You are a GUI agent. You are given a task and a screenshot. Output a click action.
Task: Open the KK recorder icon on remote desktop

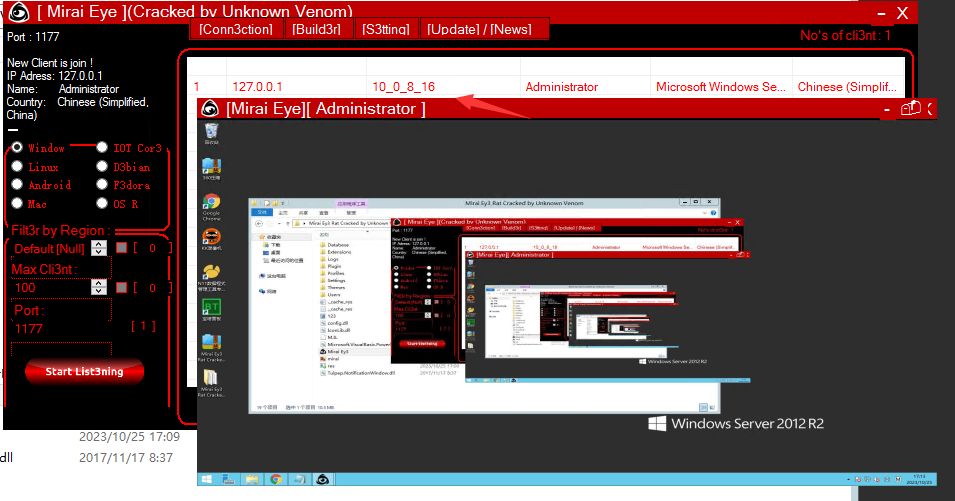[211, 239]
